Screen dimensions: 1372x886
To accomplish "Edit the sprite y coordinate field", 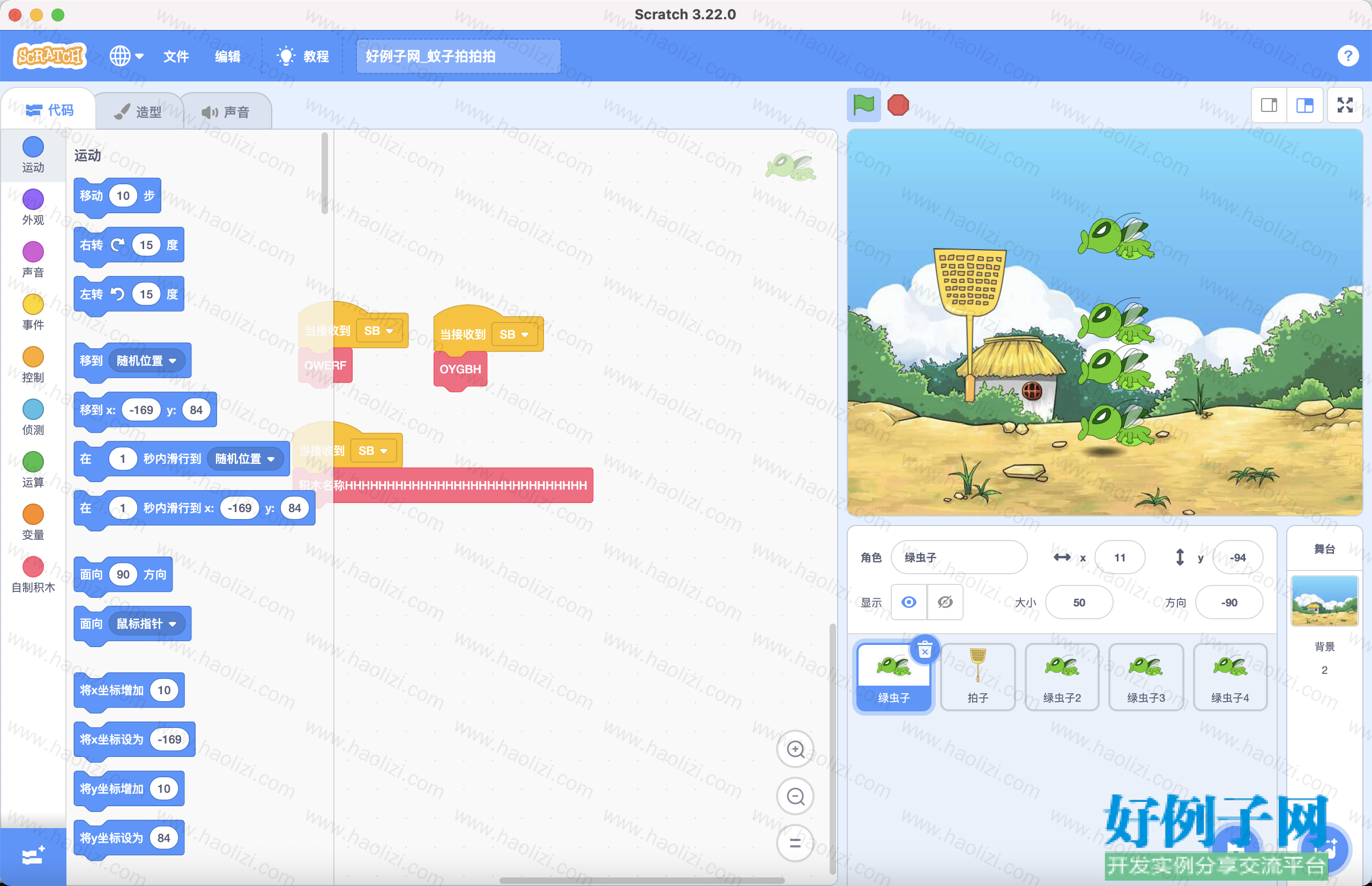I will click(x=1237, y=557).
